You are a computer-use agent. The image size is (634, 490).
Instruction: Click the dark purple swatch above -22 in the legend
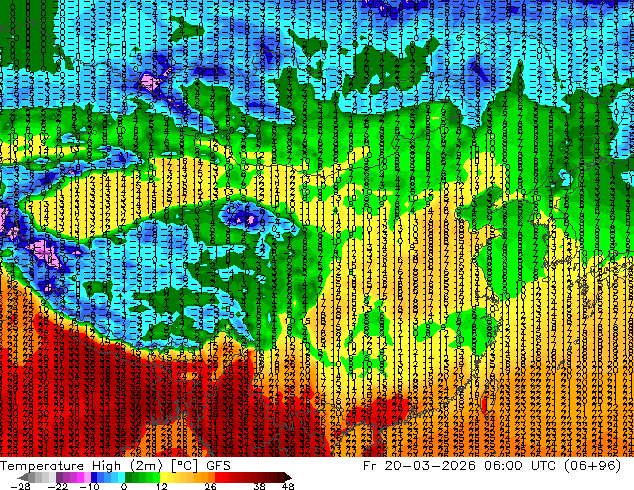pyautogui.click(x=59, y=477)
